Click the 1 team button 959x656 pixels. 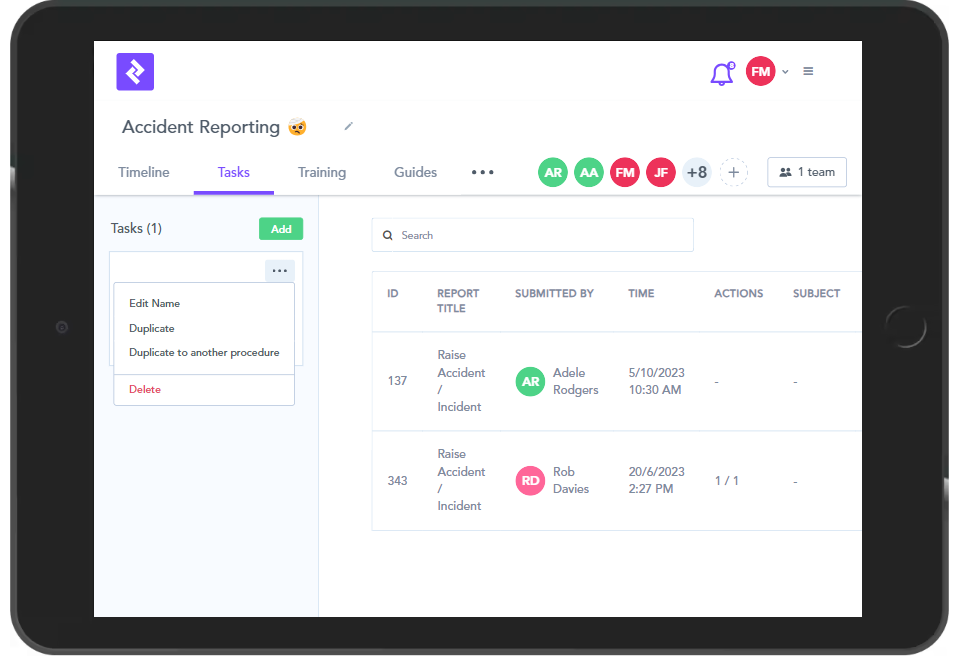click(x=807, y=172)
